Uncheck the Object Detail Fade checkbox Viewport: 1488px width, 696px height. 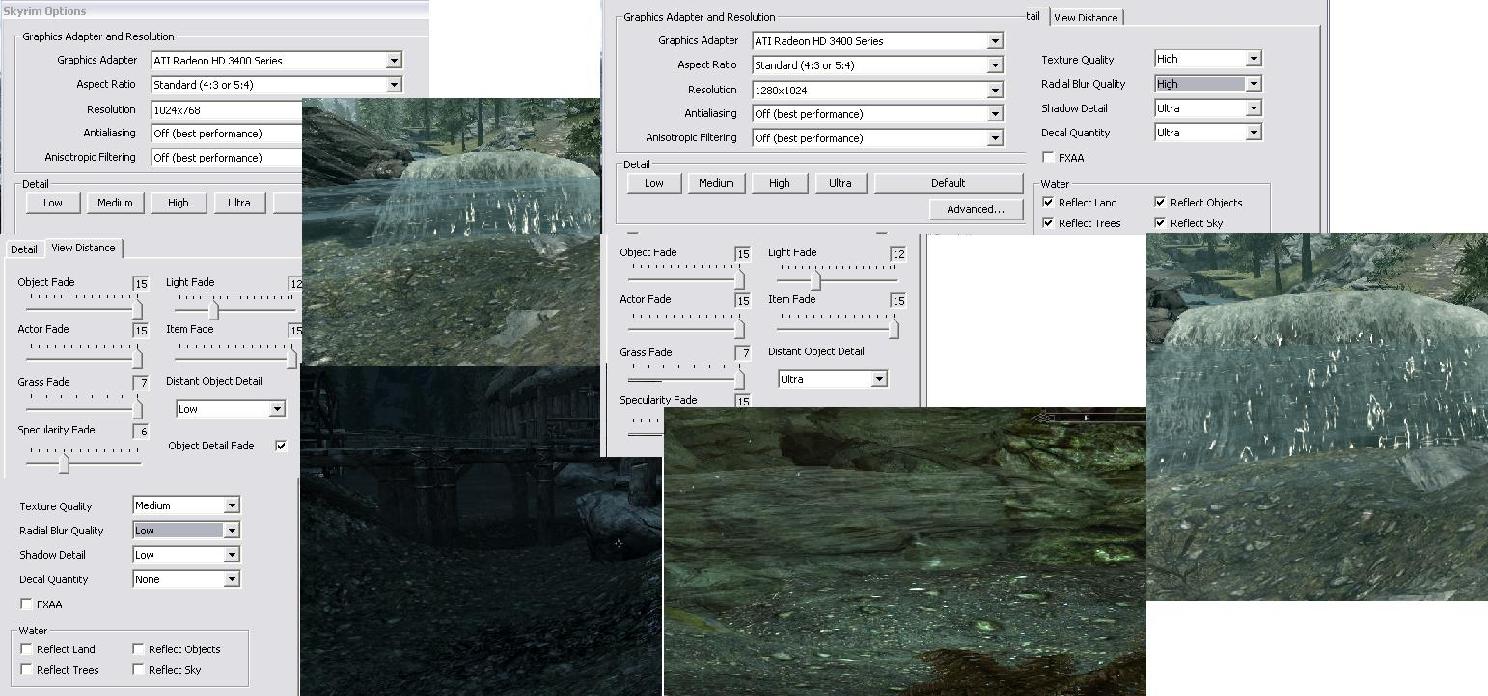[x=281, y=446]
